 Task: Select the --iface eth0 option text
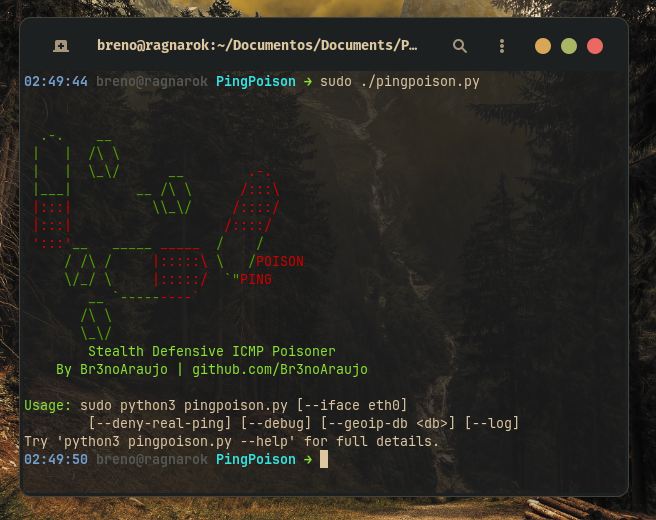[352, 405]
